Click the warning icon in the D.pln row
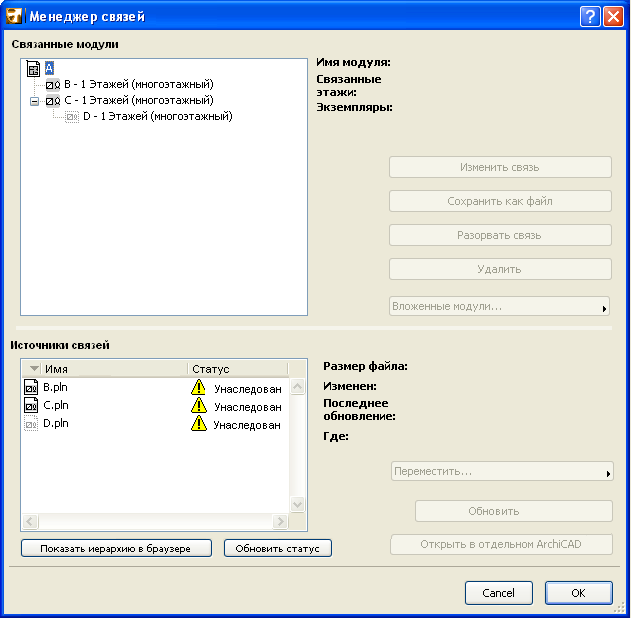This screenshot has height=618, width=631. pos(198,423)
